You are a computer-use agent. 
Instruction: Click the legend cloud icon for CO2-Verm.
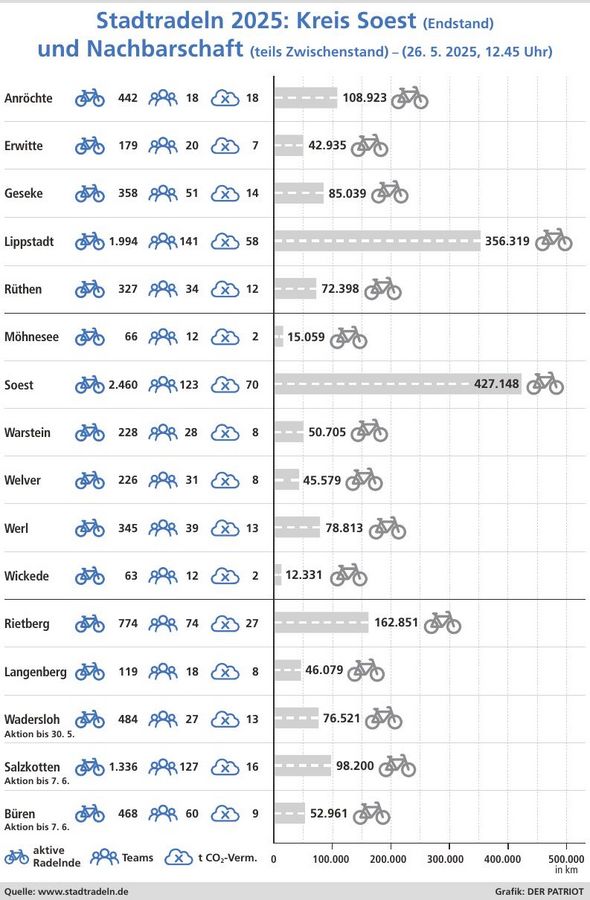178,858
